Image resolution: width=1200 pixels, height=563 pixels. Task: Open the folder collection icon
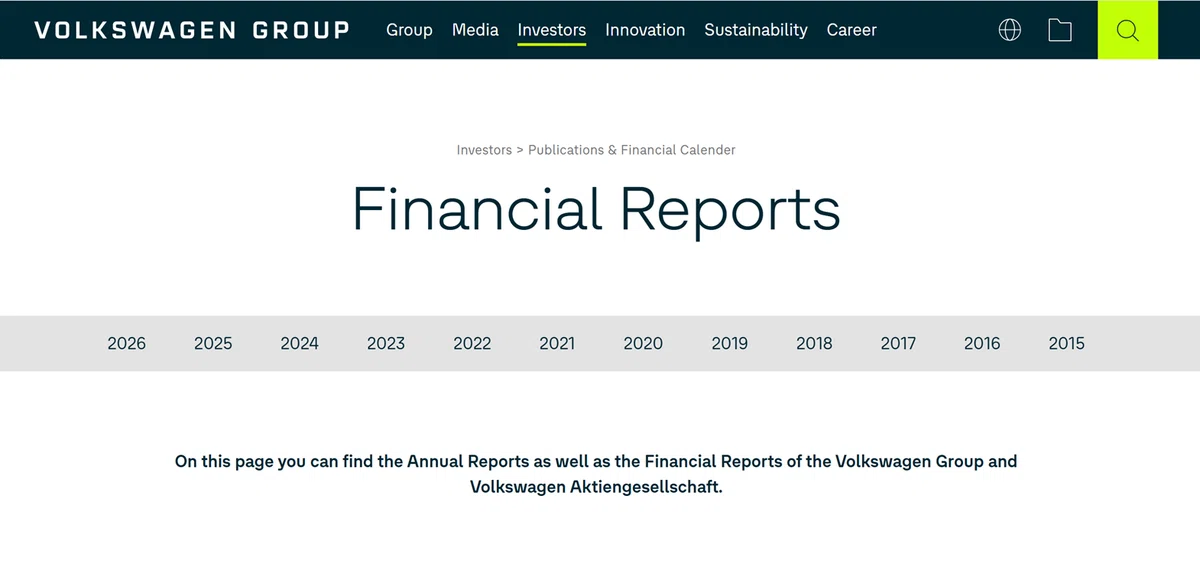pyautogui.click(x=1060, y=30)
